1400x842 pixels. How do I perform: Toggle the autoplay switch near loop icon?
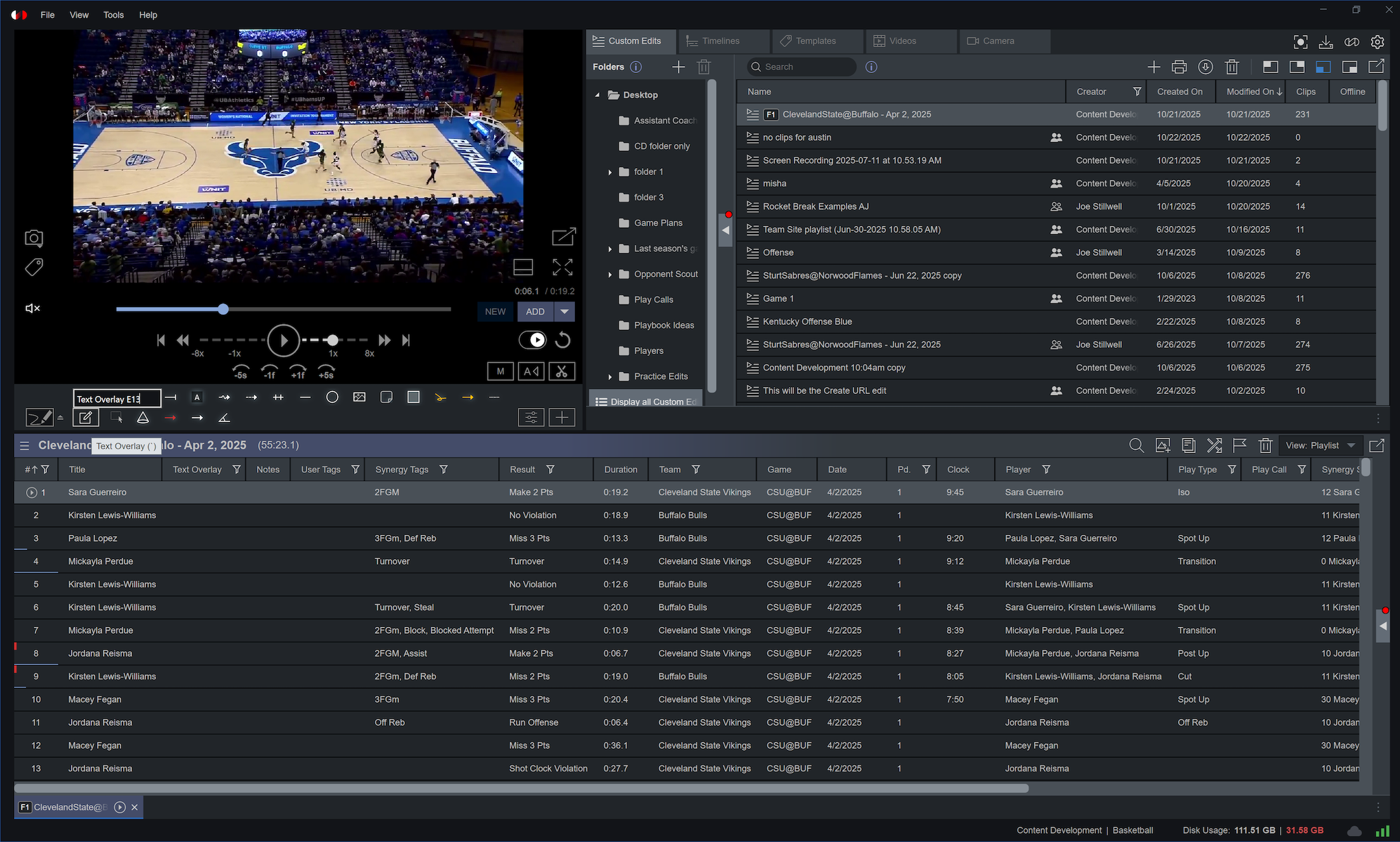coord(532,340)
